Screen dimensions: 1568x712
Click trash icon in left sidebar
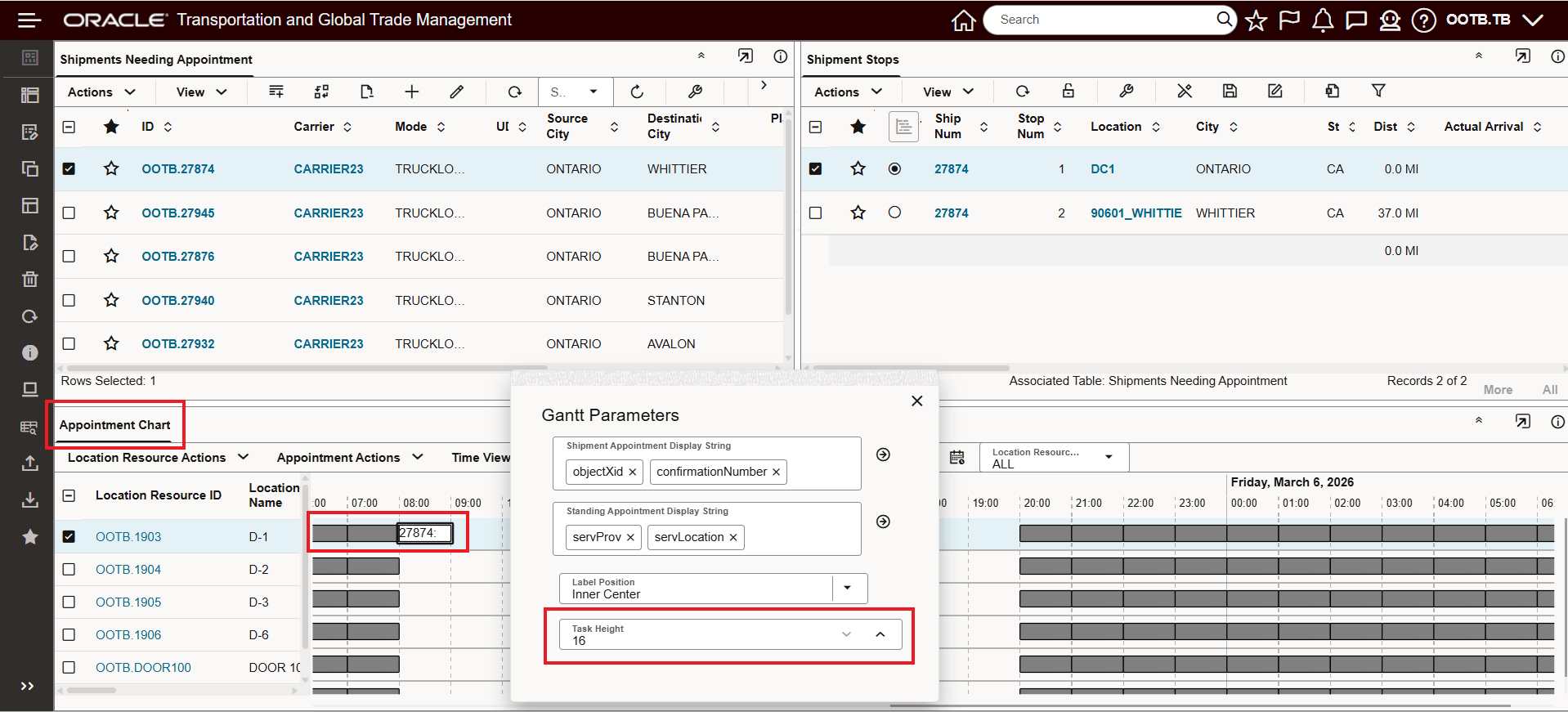(30, 280)
